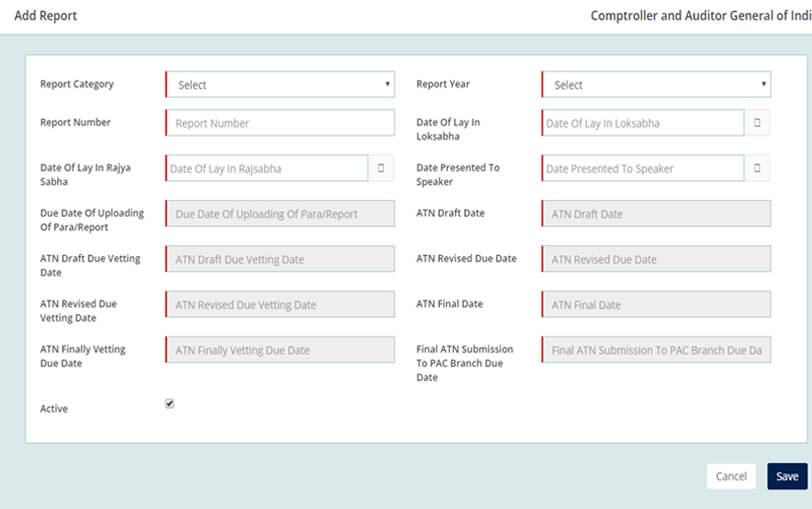Focus the Report Number field
The width and height of the screenshot is (812, 509).
pos(280,123)
